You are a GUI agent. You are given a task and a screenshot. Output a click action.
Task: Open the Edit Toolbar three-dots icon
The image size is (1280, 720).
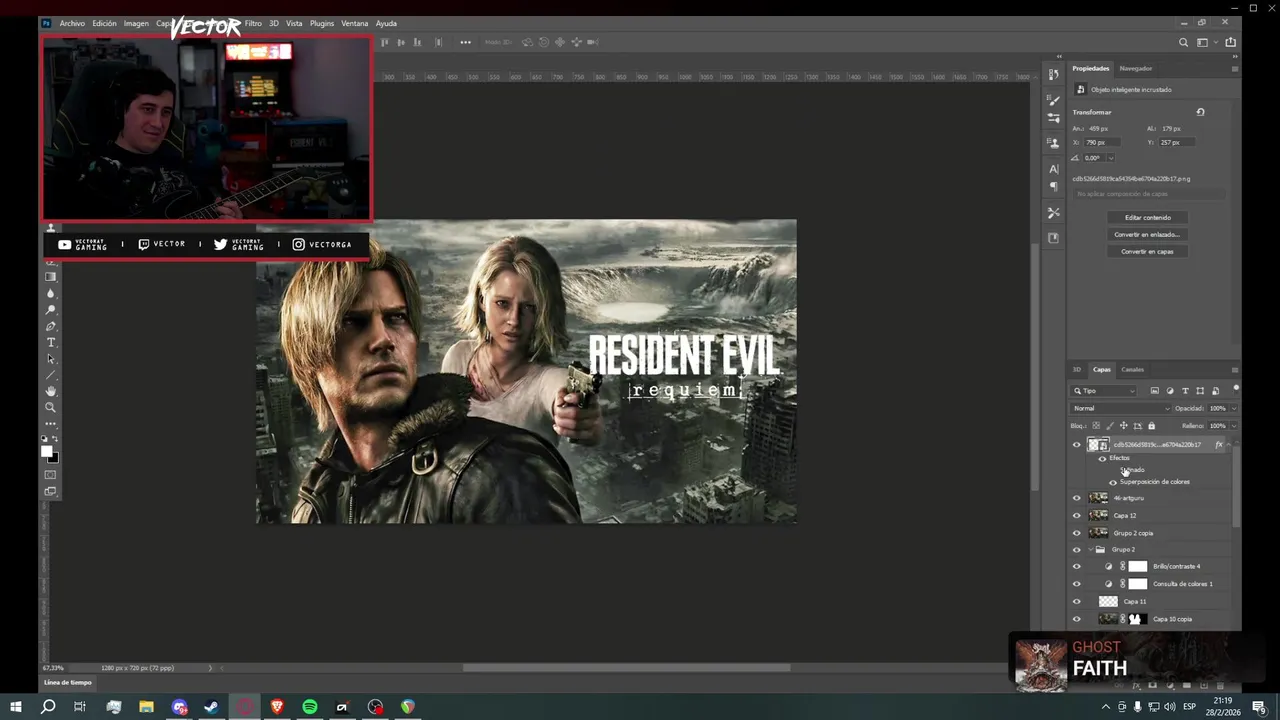pyautogui.click(x=51, y=424)
